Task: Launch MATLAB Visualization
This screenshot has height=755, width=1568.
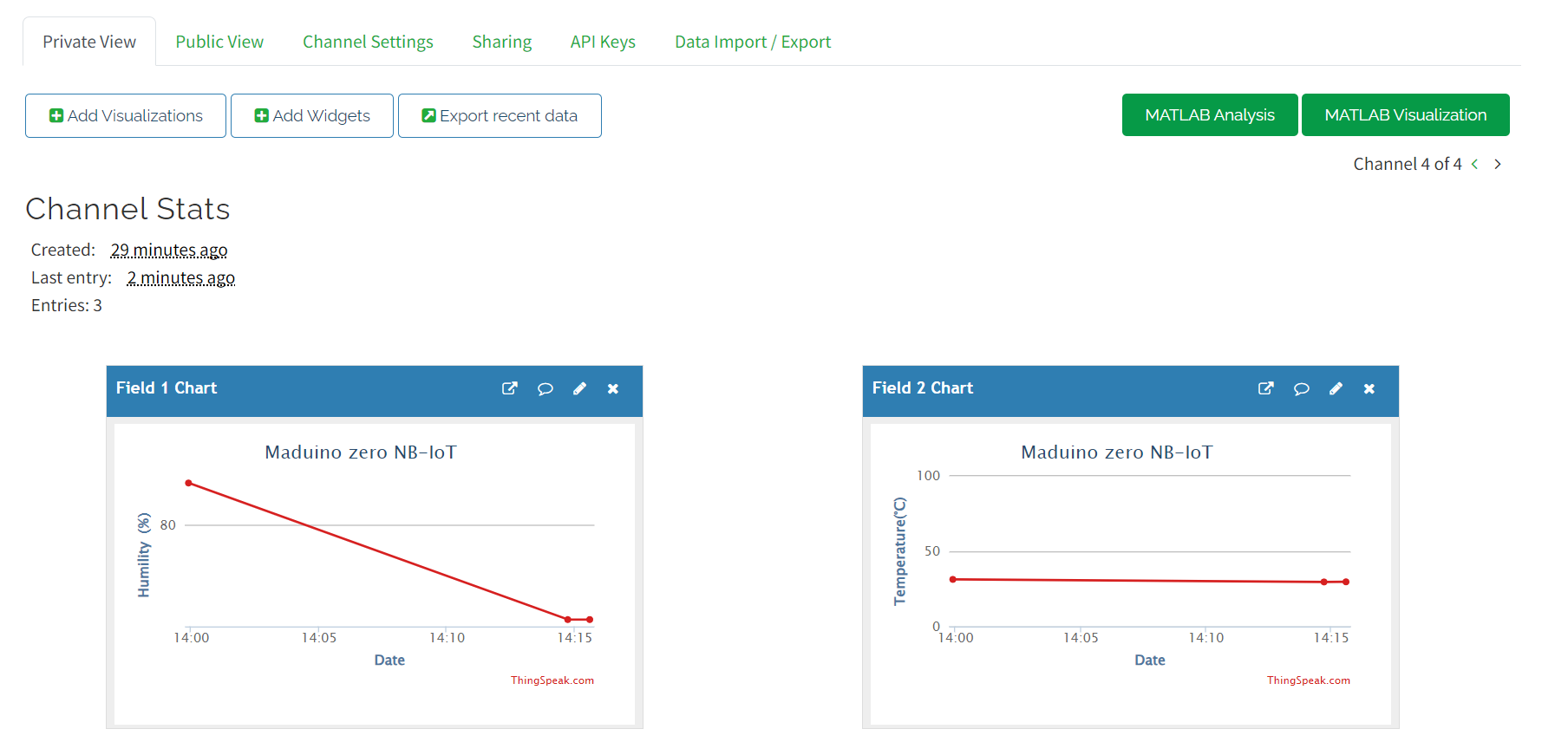Action: [x=1406, y=114]
